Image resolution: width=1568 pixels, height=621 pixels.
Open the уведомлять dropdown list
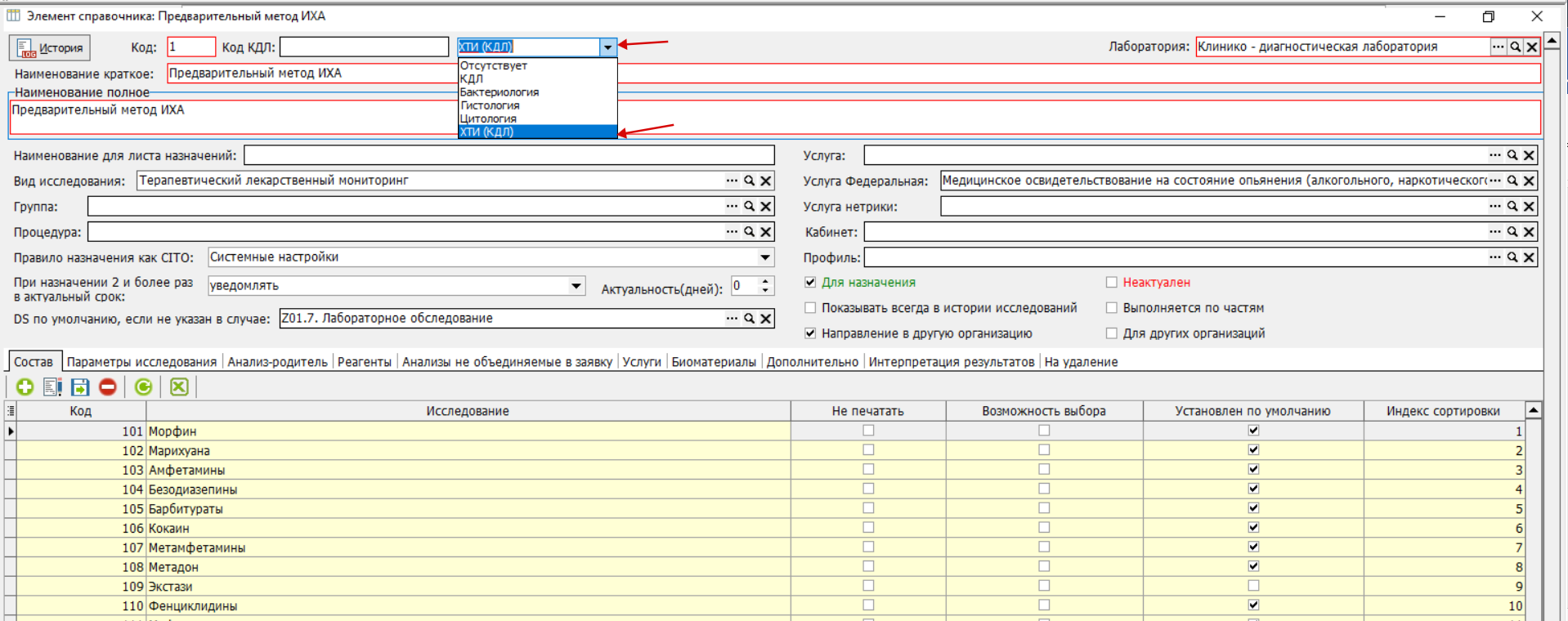576,286
